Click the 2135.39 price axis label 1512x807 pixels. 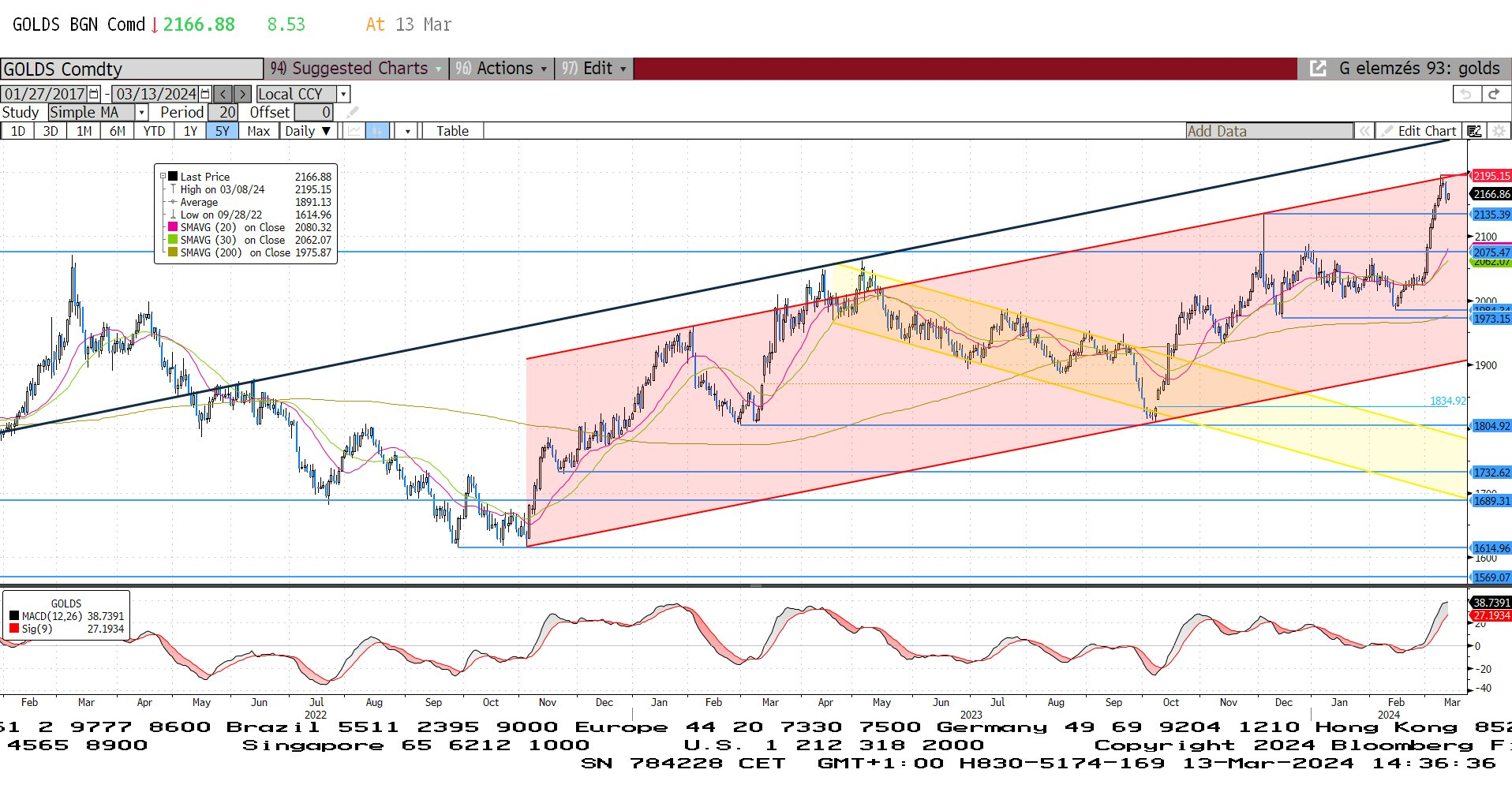tap(1491, 215)
